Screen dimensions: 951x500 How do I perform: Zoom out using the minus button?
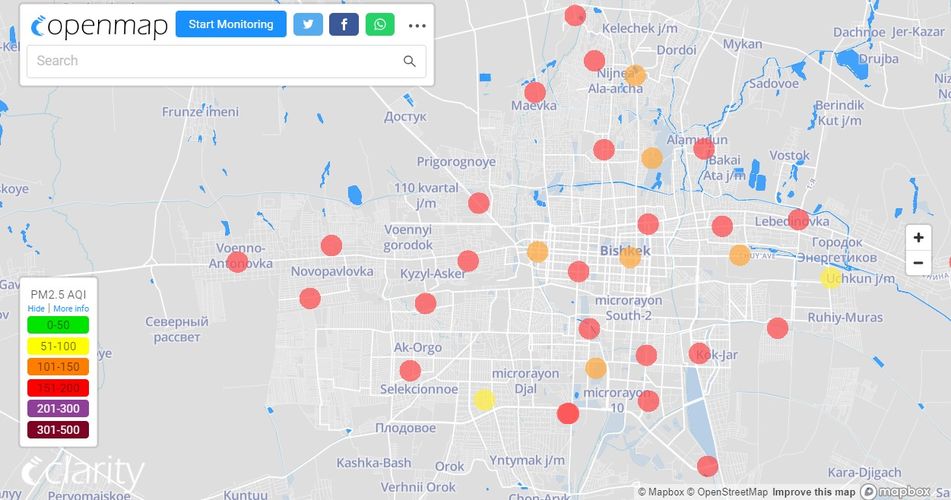coord(918,263)
